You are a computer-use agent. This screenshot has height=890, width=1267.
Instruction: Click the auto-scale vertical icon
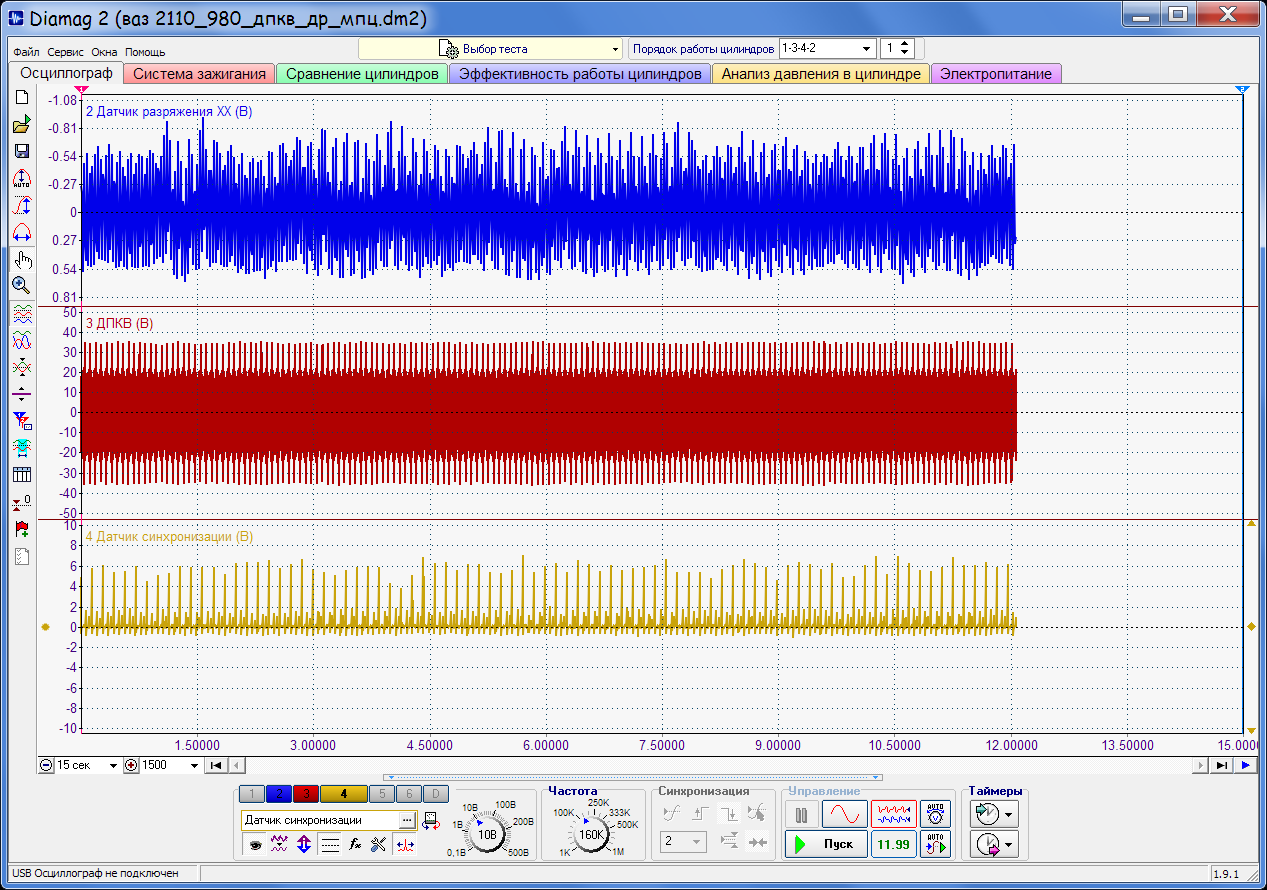click(x=21, y=179)
